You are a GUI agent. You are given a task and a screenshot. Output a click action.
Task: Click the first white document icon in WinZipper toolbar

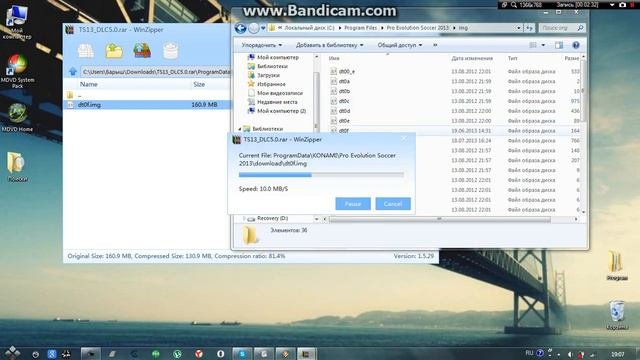(x=86, y=51)
